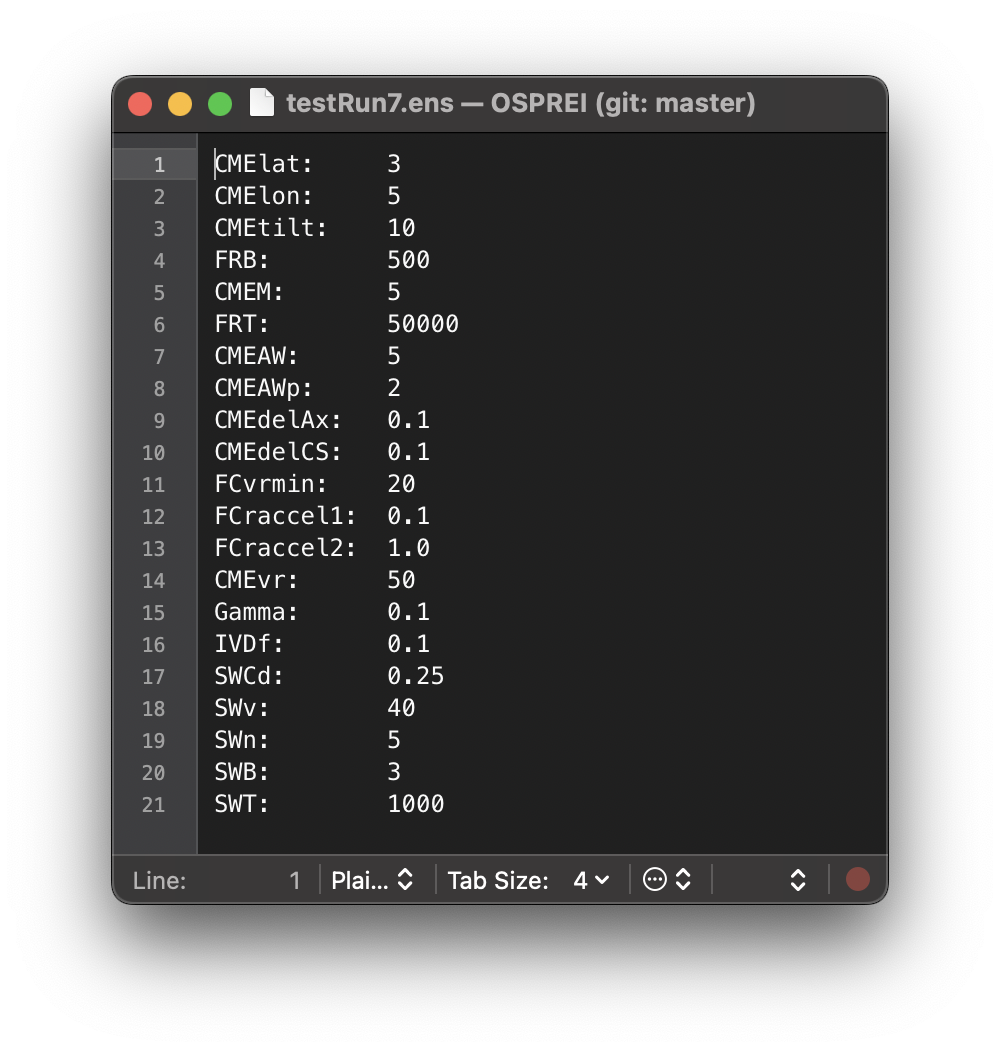Click the CMEtilt: parameter text
This screenshot has height=1052, width=1000.
[x=271, y=228]
